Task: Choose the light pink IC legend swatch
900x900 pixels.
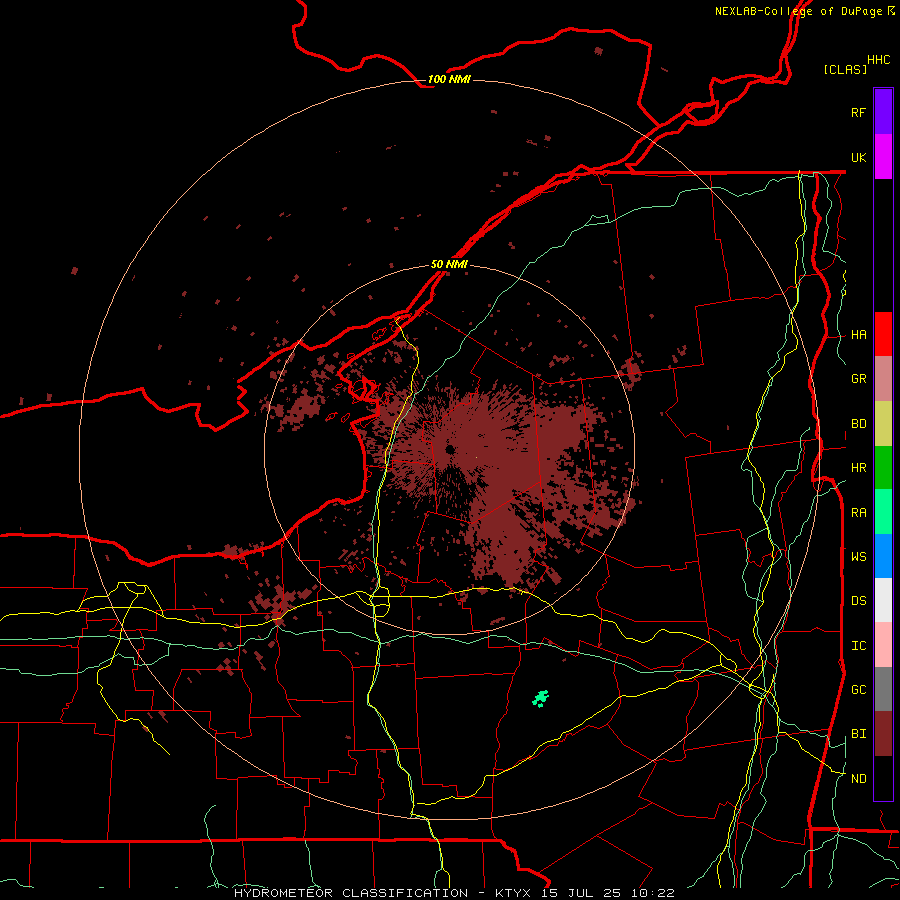Action: click(x=883, y=645)
